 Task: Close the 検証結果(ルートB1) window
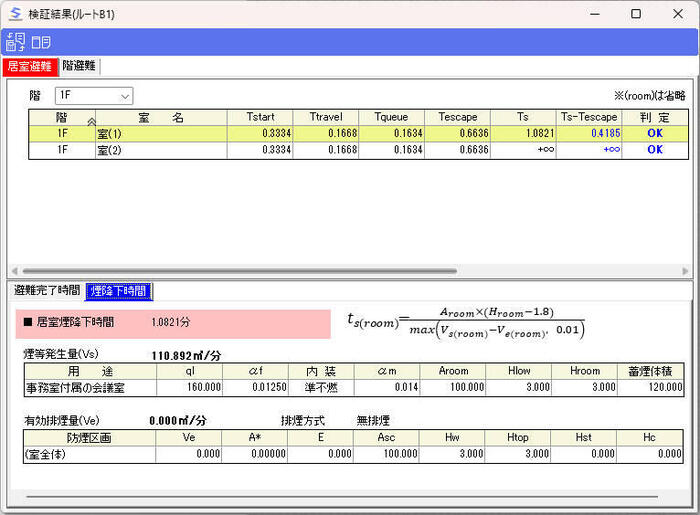tap(678, 14)
